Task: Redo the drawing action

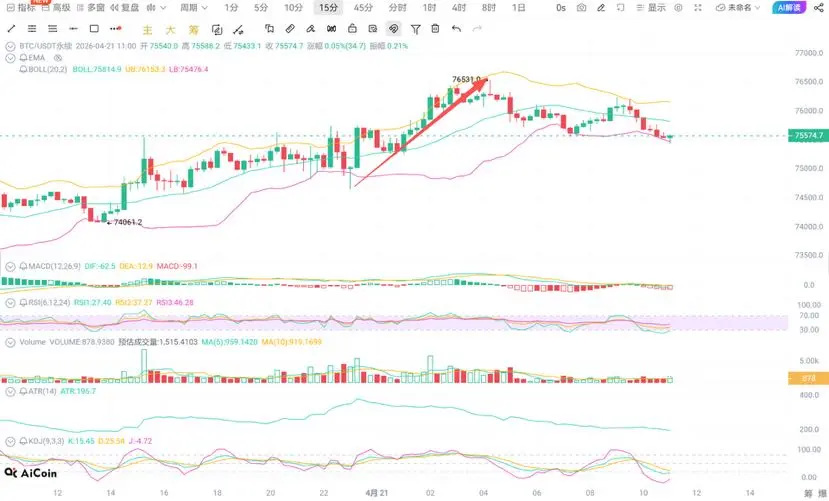Action: pyautogui.click(x=477, y=29)
